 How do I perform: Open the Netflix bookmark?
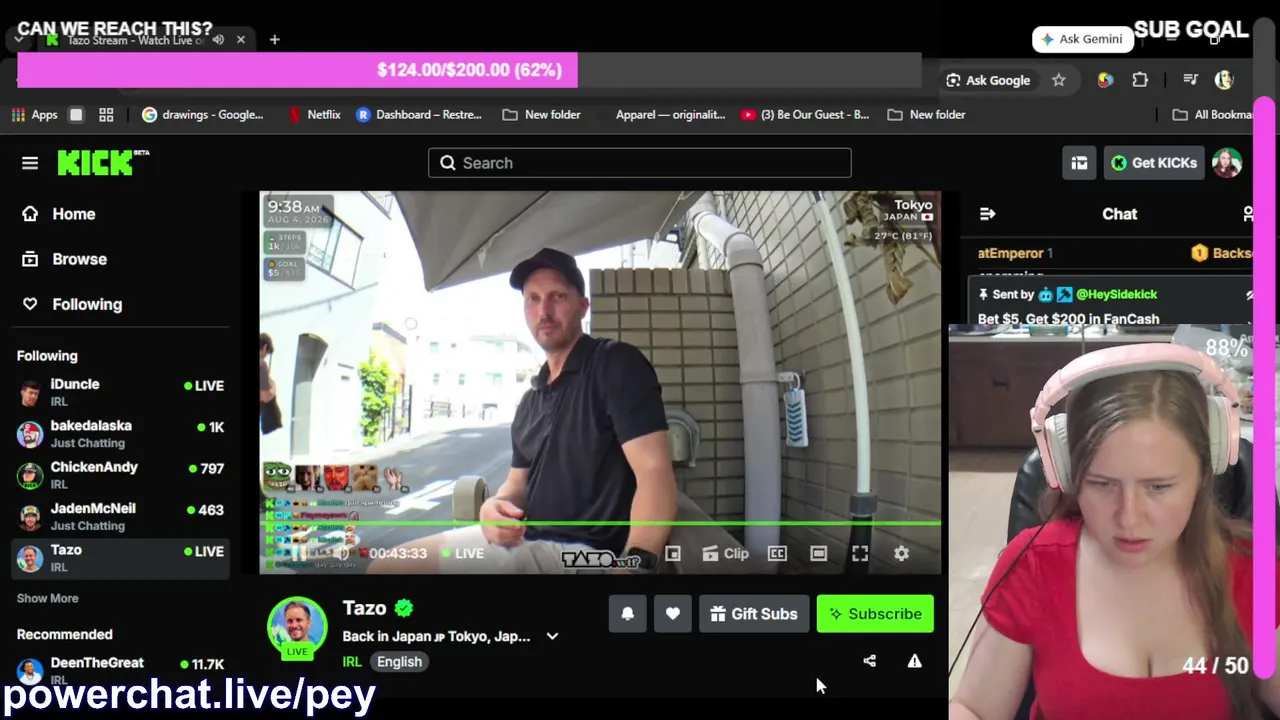pos(314,115)
